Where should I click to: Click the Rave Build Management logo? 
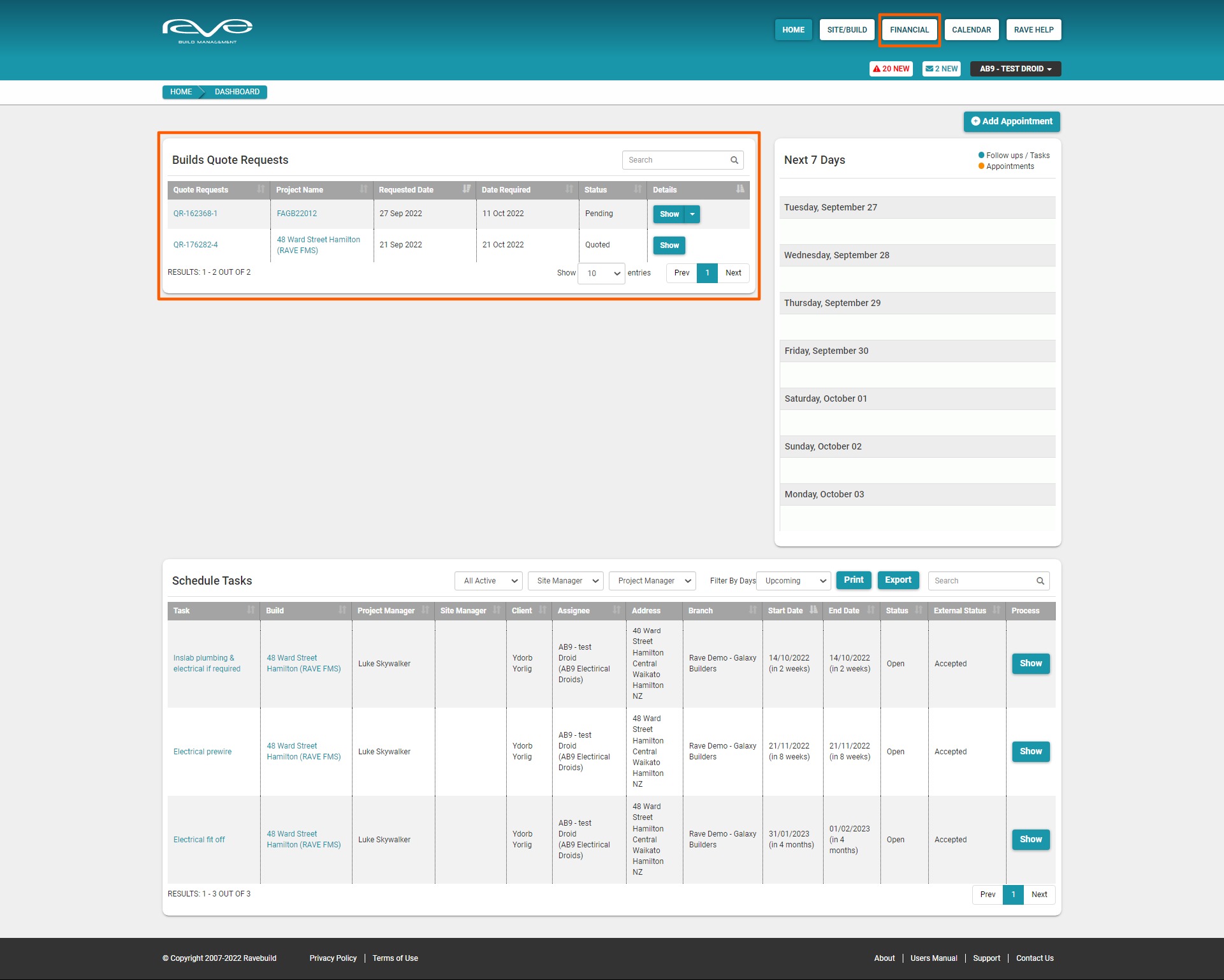click(207, 31)
